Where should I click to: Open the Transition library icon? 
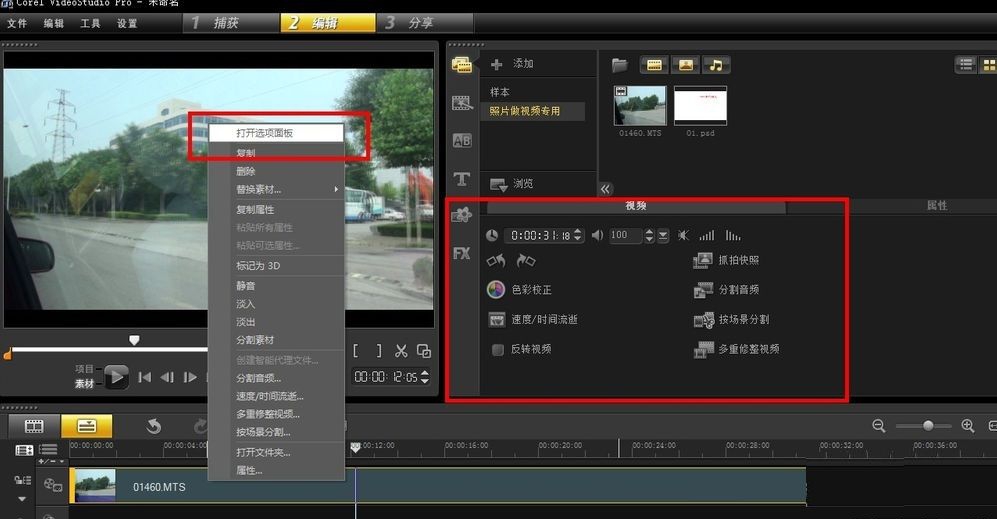point(461,140)
